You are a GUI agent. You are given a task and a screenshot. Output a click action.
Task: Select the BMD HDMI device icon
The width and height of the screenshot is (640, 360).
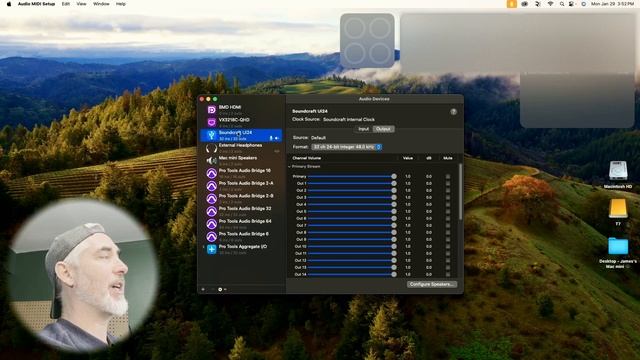(x=211, y=110)
